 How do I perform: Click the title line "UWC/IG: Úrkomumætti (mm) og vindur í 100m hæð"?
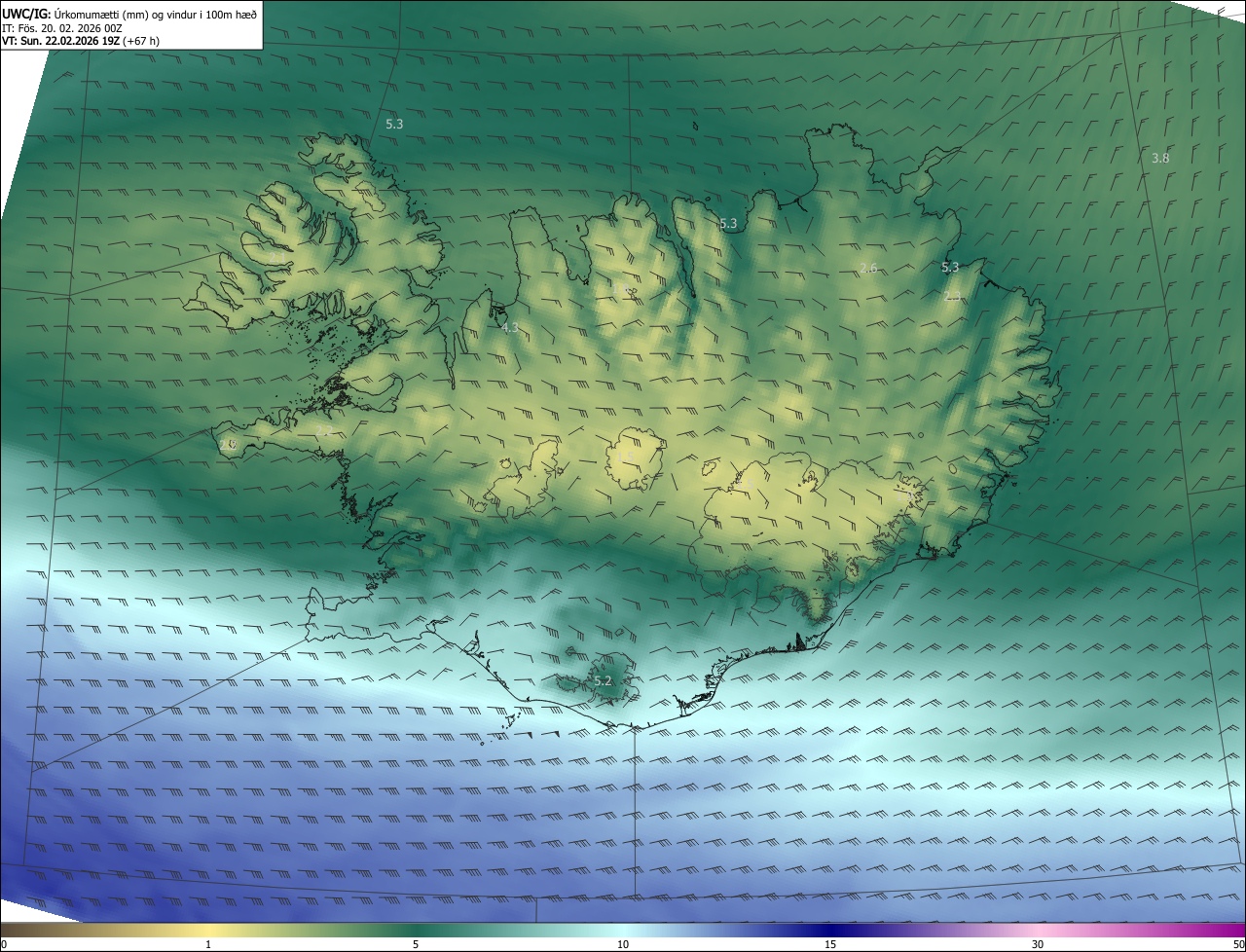129,14
